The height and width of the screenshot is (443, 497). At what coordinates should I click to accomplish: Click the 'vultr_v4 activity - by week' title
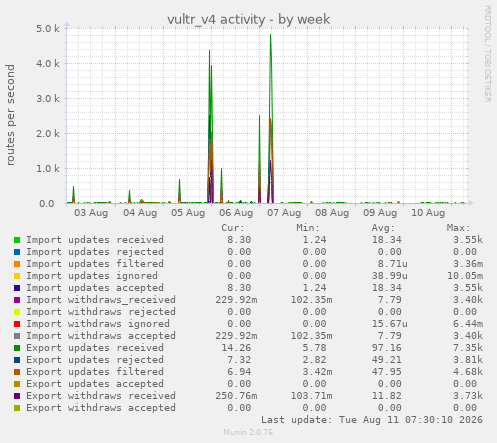[x=249, y=19]
